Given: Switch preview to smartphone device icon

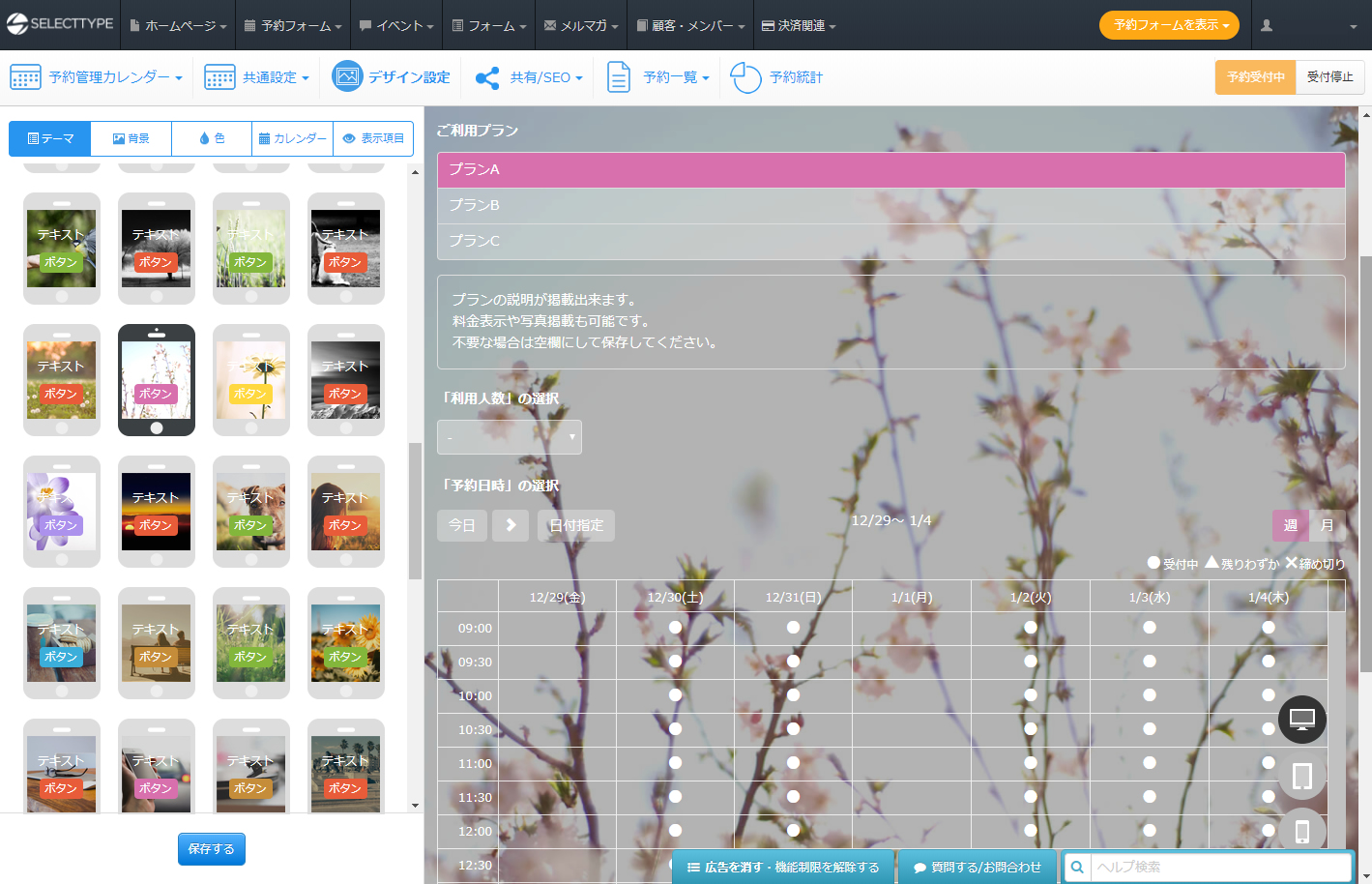Looking at the screenshot, I should (1301, 831).
